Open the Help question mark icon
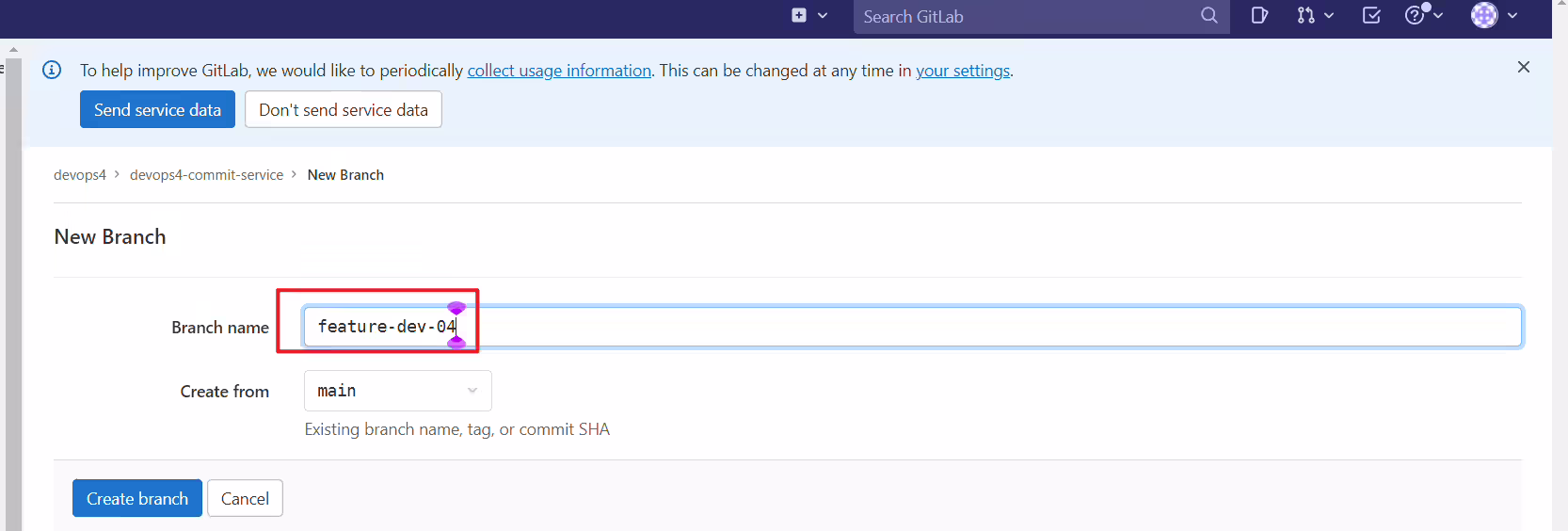1568x531 pixels. point(1415,15)
